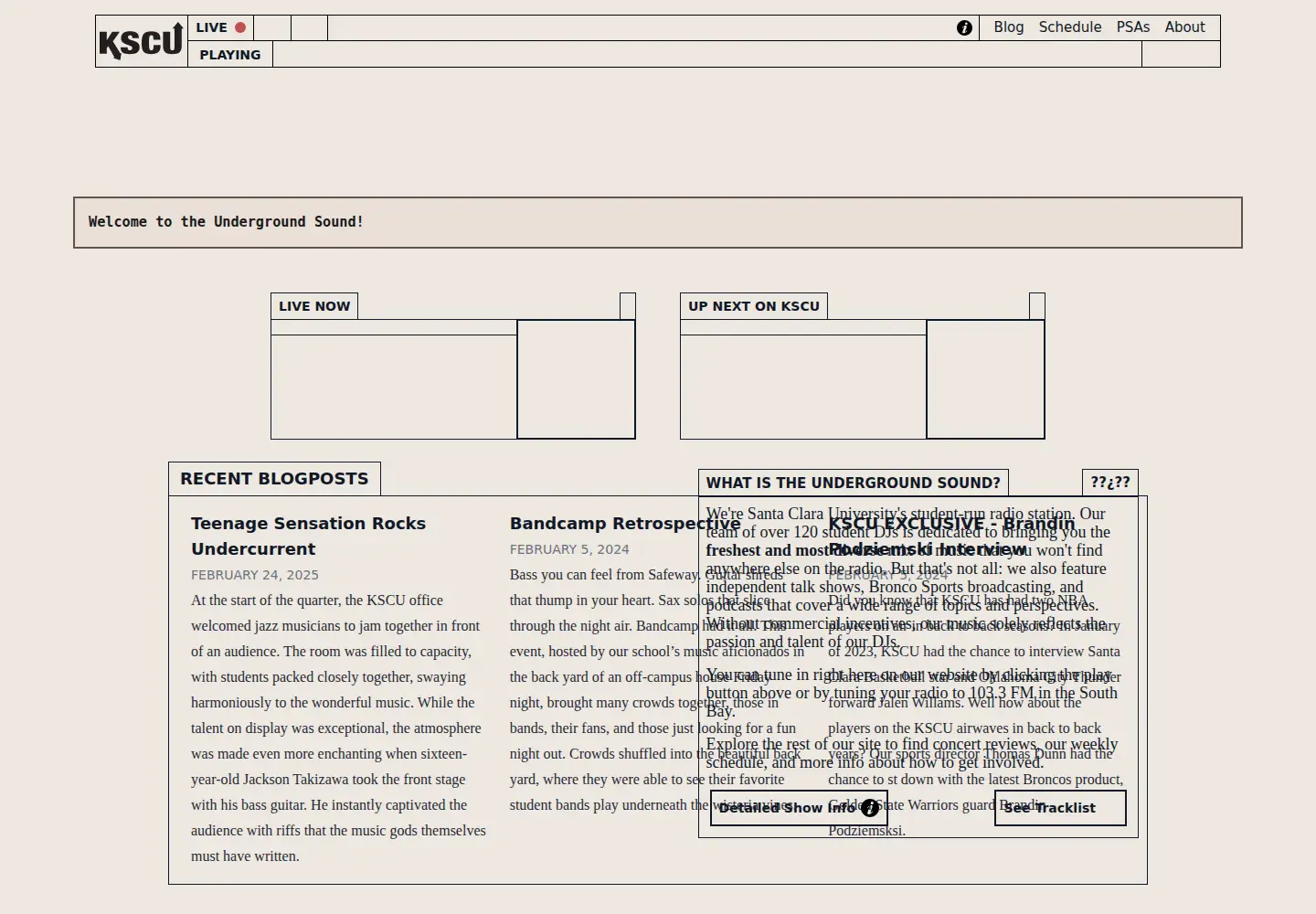1316x914 pixels.
Task: Click the ??¿?? button
Action: point(1110,483)
